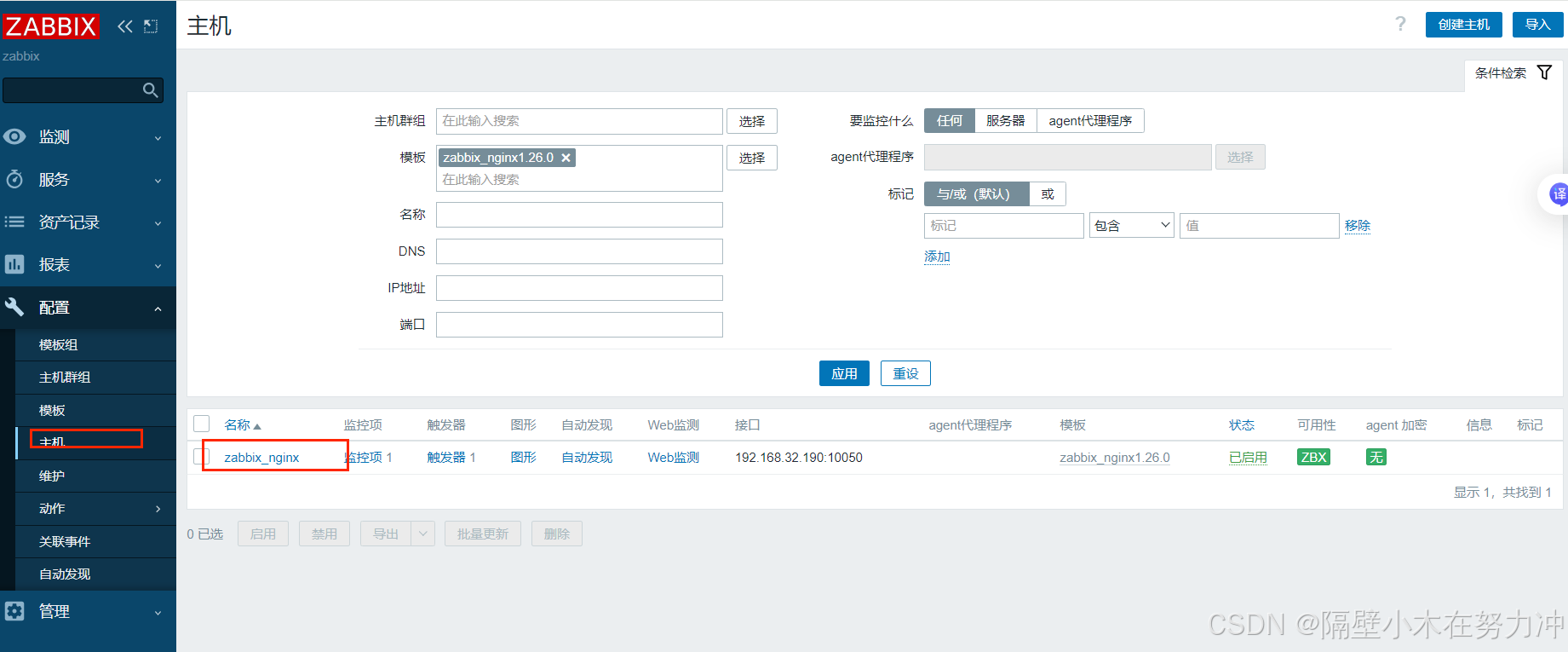Image resolution: width=1568 pixels, height=652 pixels.
Task: Expand the 管理 menu chevron
Action: coord(158,613)
